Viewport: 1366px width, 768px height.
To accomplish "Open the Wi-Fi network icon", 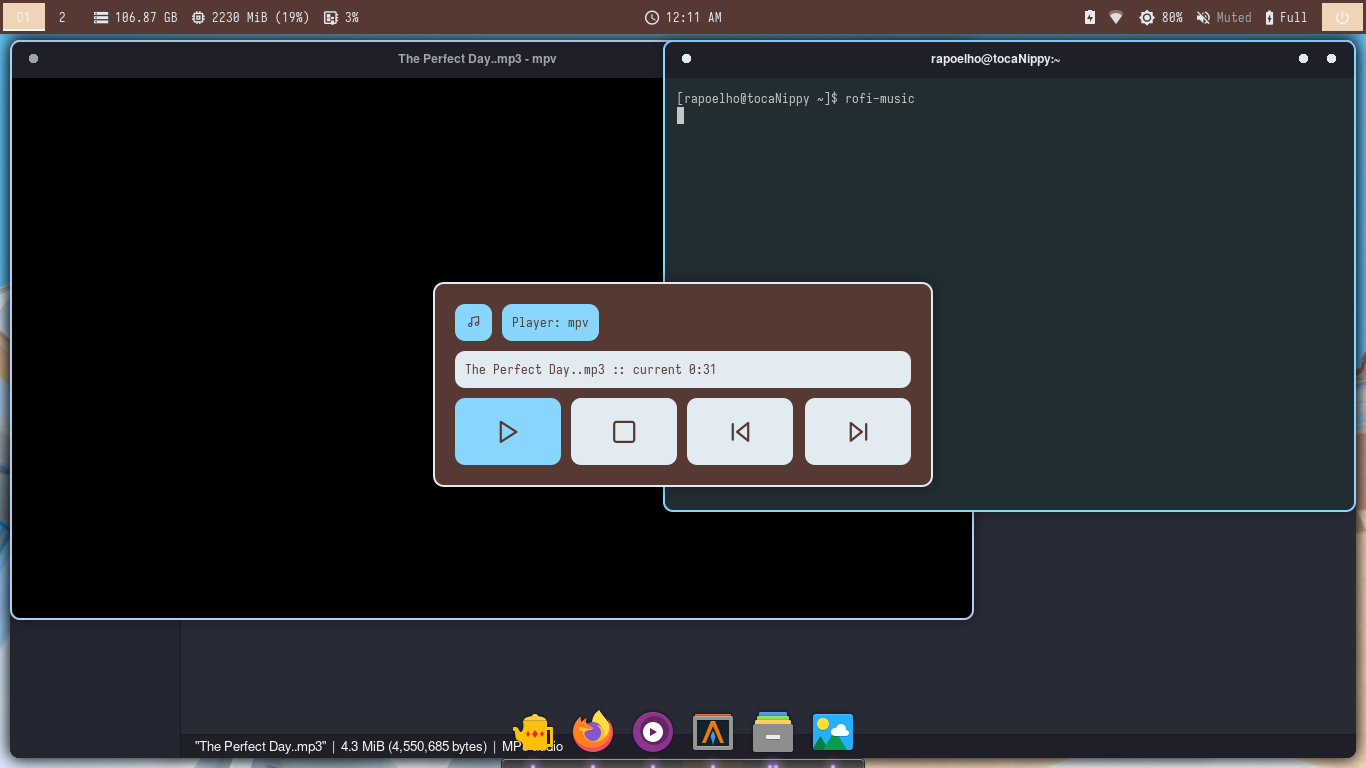I will (x=1116, y=17).
